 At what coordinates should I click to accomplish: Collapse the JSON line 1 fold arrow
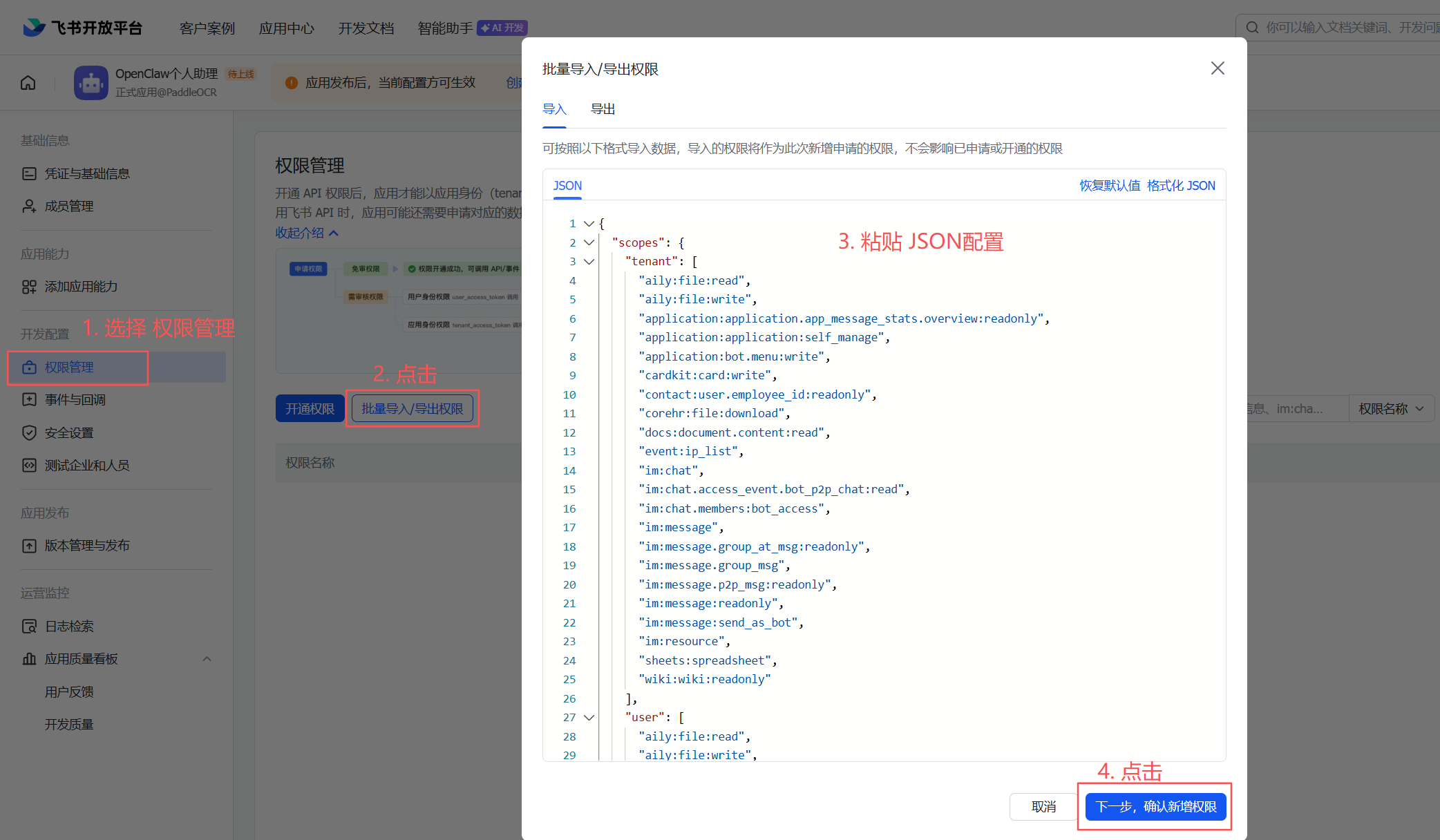[589, 224]
